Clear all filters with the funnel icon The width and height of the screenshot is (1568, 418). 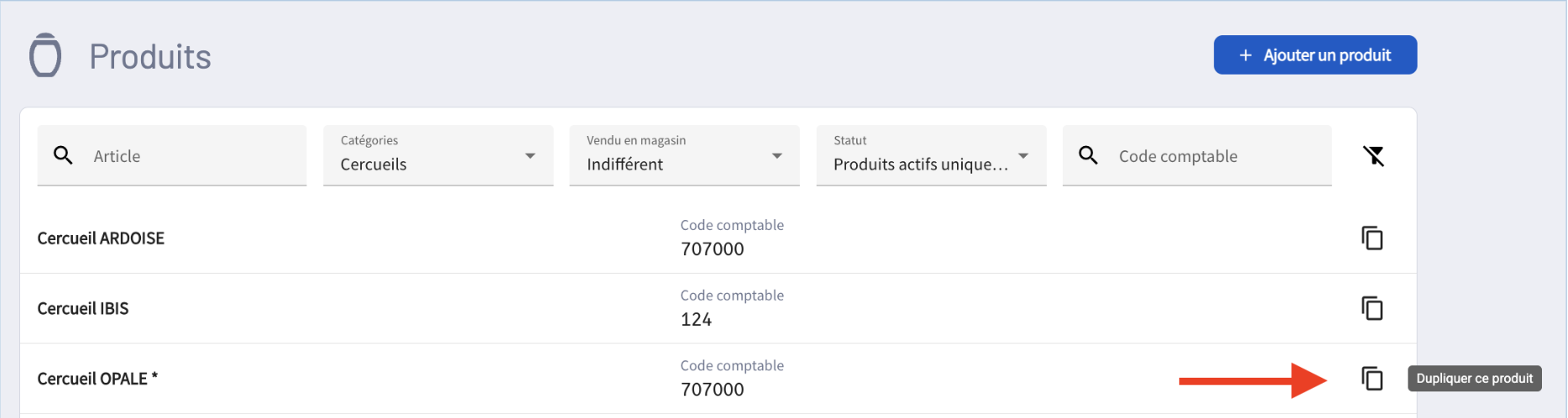coord(1373,155)
